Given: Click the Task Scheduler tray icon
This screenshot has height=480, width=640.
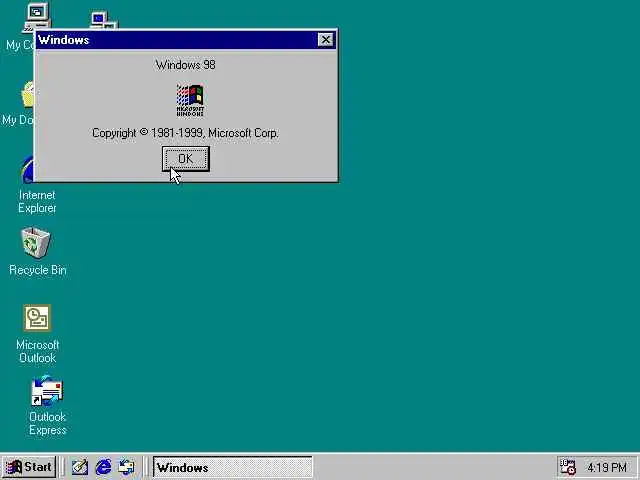Looking at the screenshot, I should 567,467.
